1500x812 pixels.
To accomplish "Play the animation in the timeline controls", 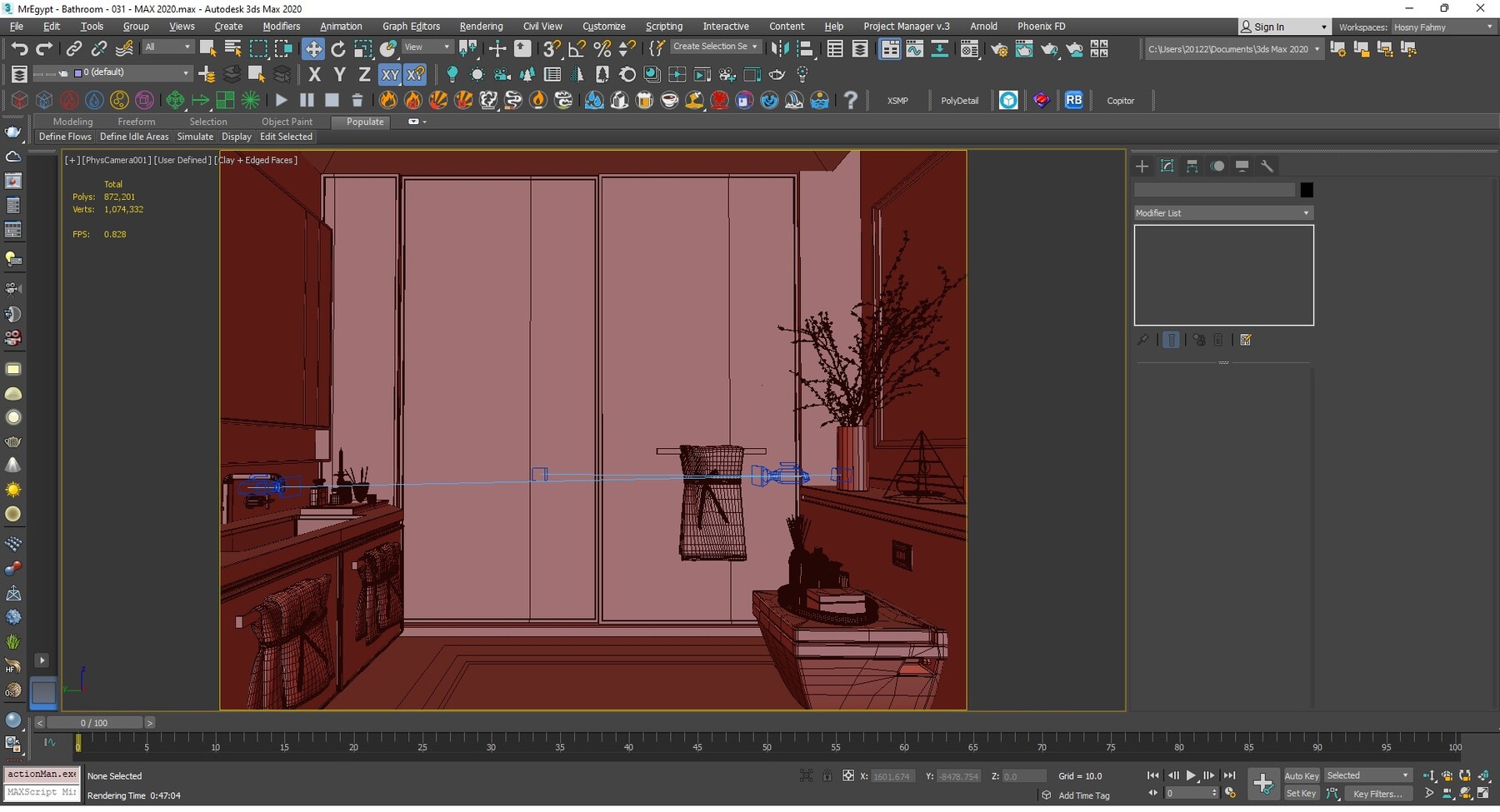I will point(1191,775).
